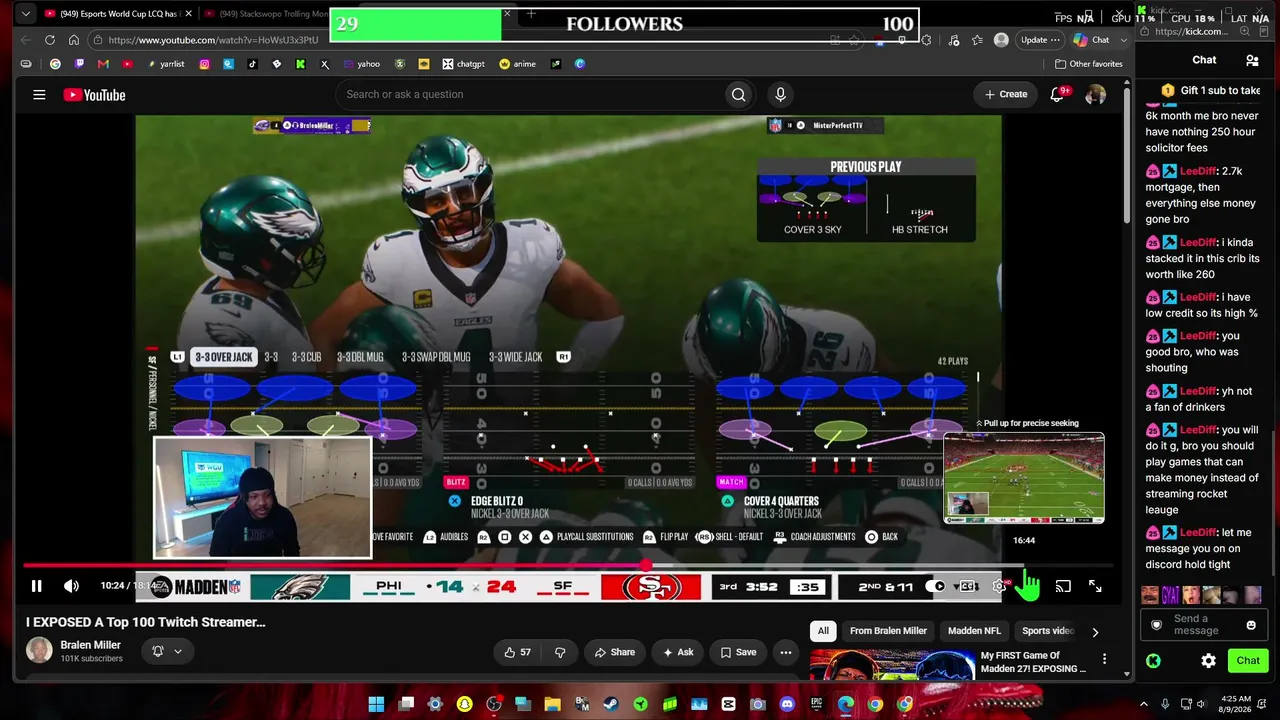Open the anime bookmark
The width and height of the screenshot is (1280, 720).
pos(518,64)
